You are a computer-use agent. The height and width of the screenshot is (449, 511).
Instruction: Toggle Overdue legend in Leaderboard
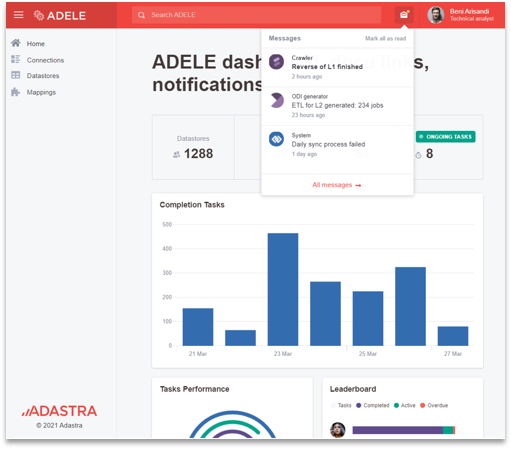(x=434, y=405)
